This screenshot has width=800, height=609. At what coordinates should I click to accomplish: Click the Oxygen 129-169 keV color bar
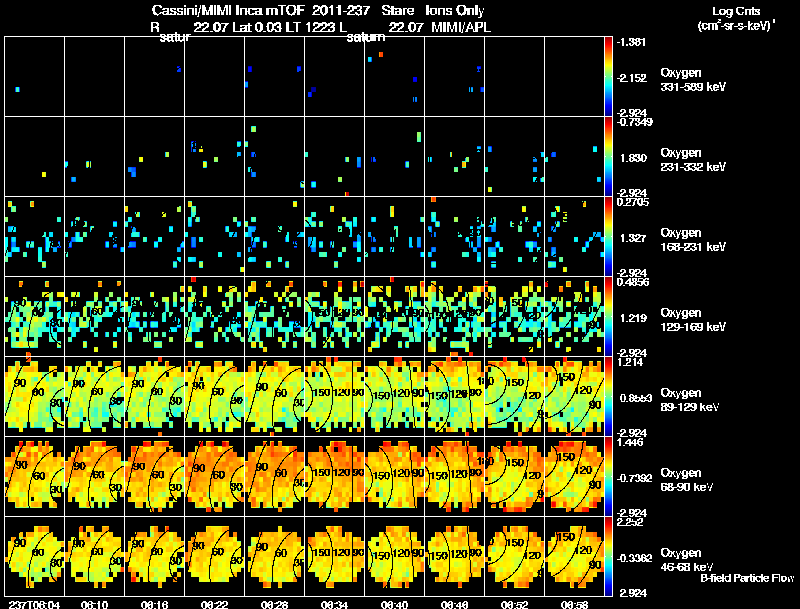608,317
